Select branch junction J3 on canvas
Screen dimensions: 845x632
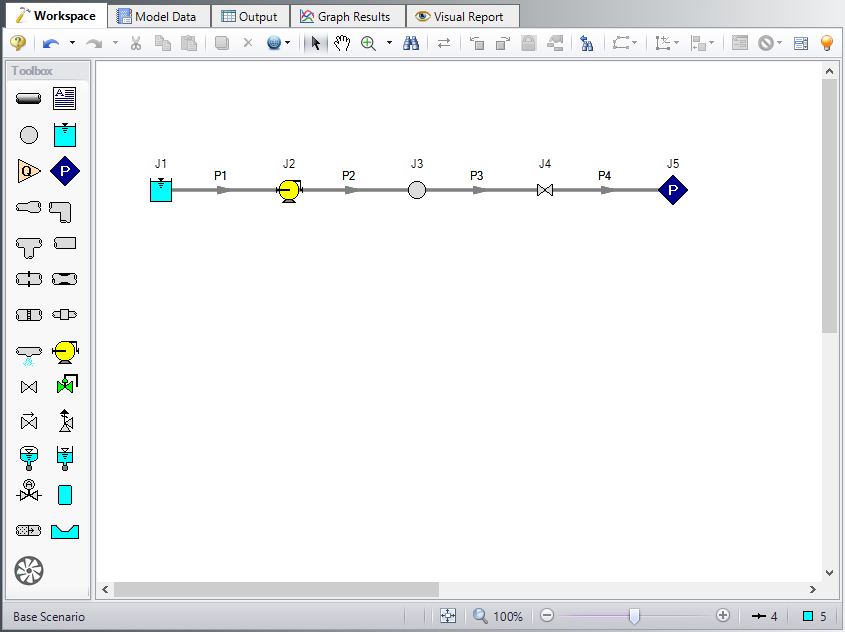tap(417, 190)
